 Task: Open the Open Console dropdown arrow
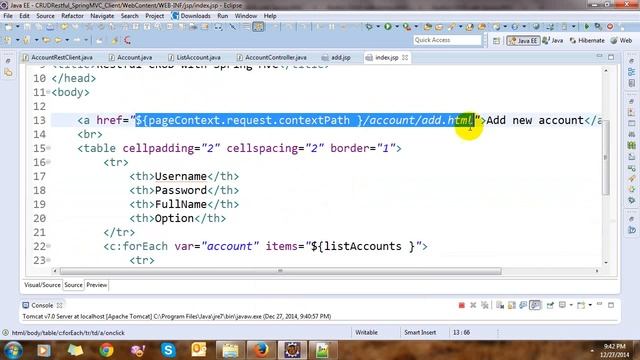point(590,305)
